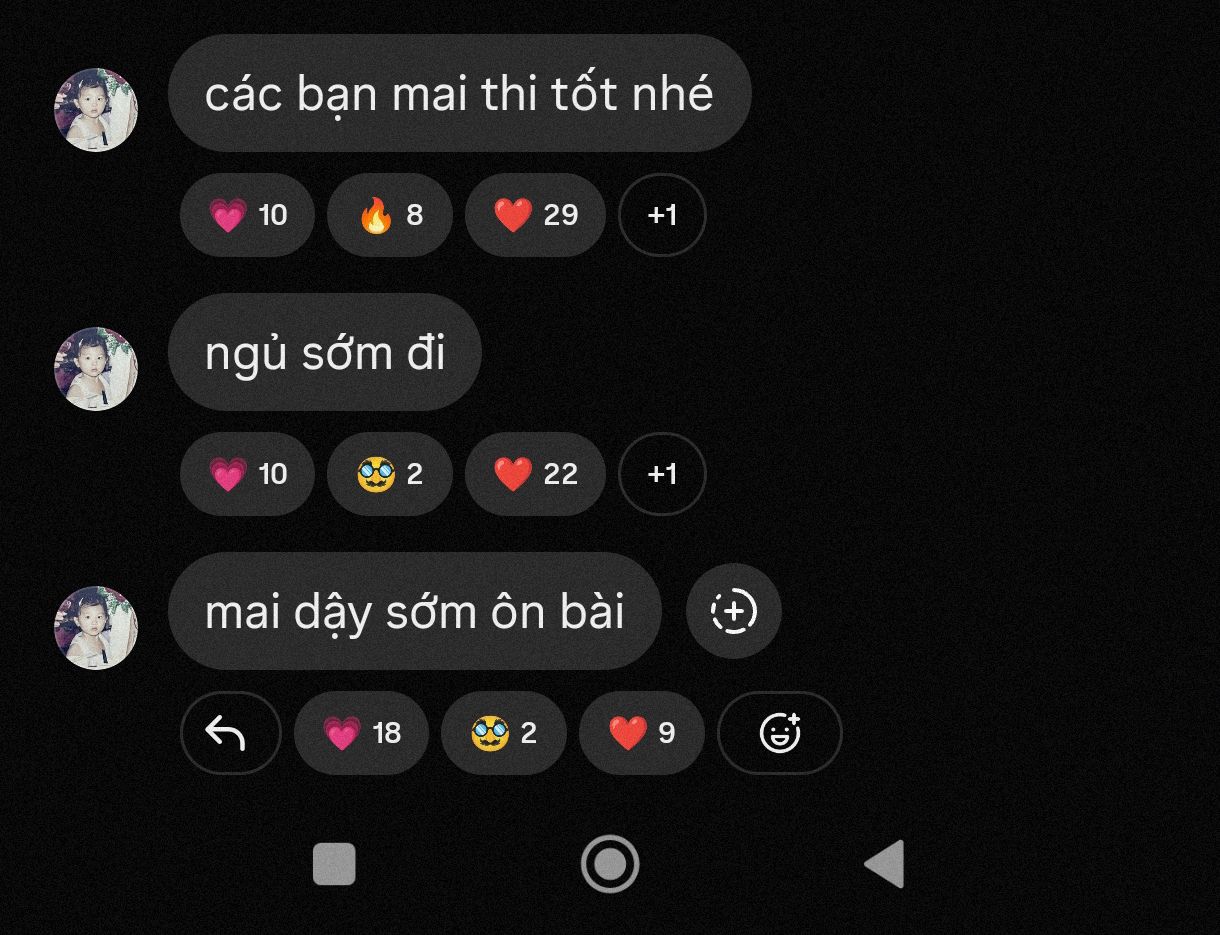This screenshot has width=1220, height=935.
Task: Tap the dashed circle plus icon
Action: pyautogui.click(x=734, y=611)
